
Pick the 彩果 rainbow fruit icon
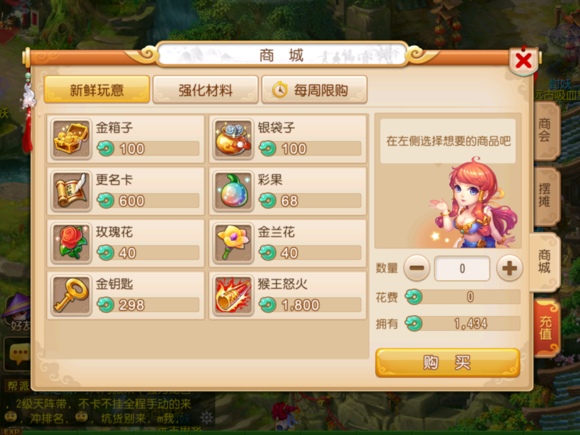pos(233,191)
